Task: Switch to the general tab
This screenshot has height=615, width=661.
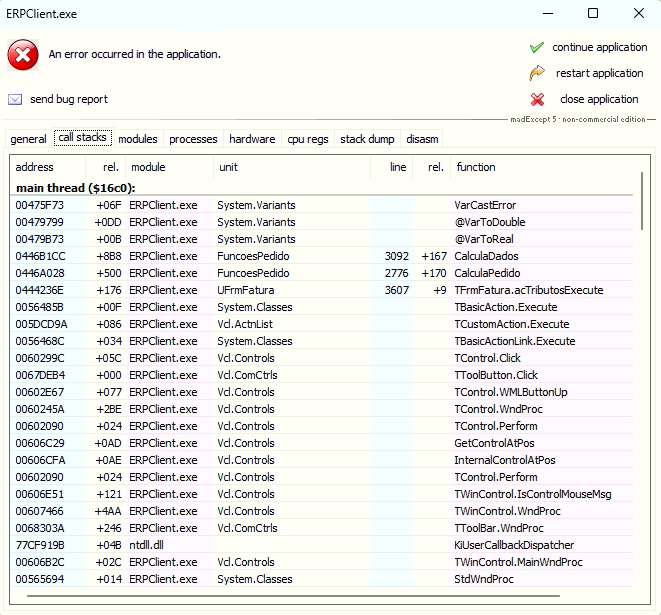Action: pyautogui.click(x=28, y=139)
